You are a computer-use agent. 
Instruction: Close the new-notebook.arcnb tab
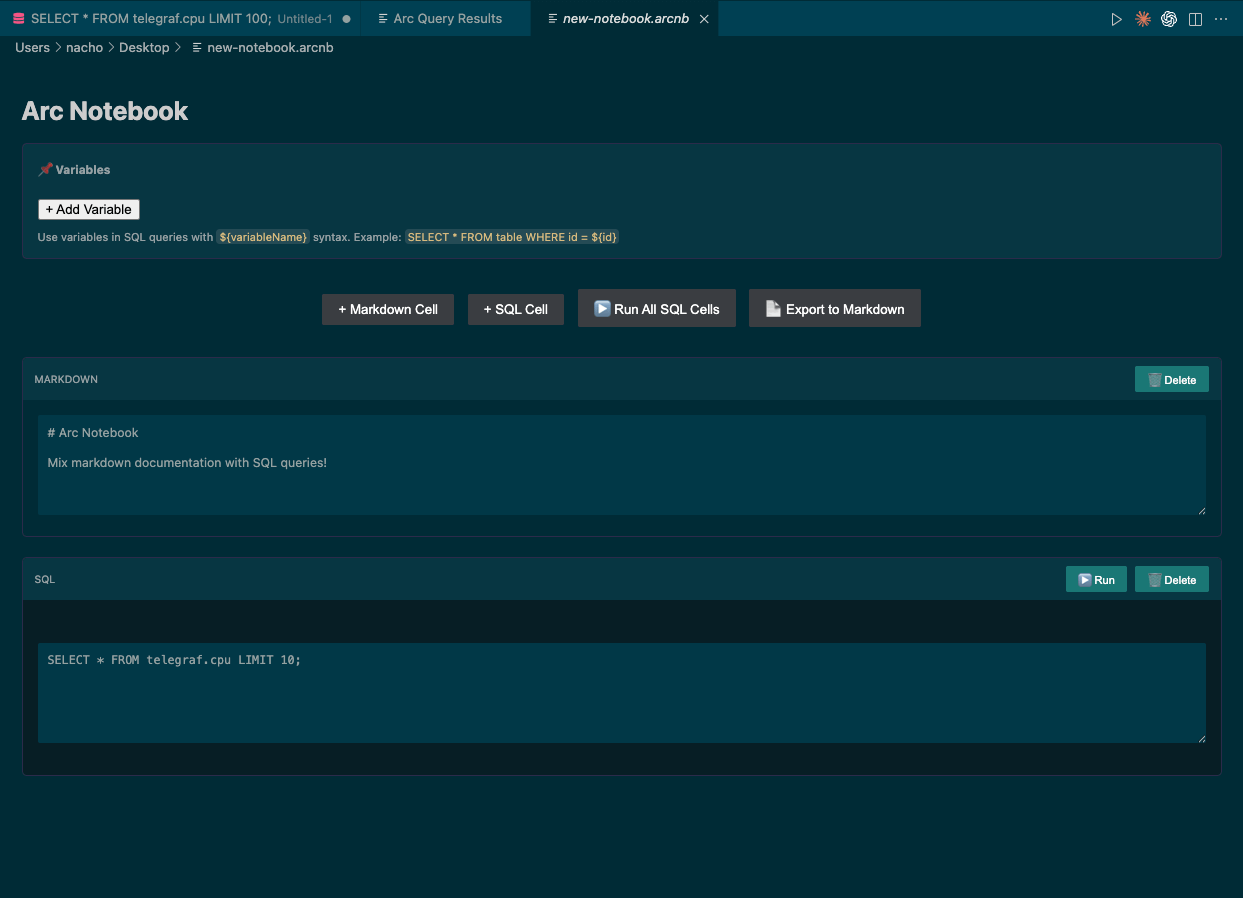pyautogui.click(x=705, y=19)
